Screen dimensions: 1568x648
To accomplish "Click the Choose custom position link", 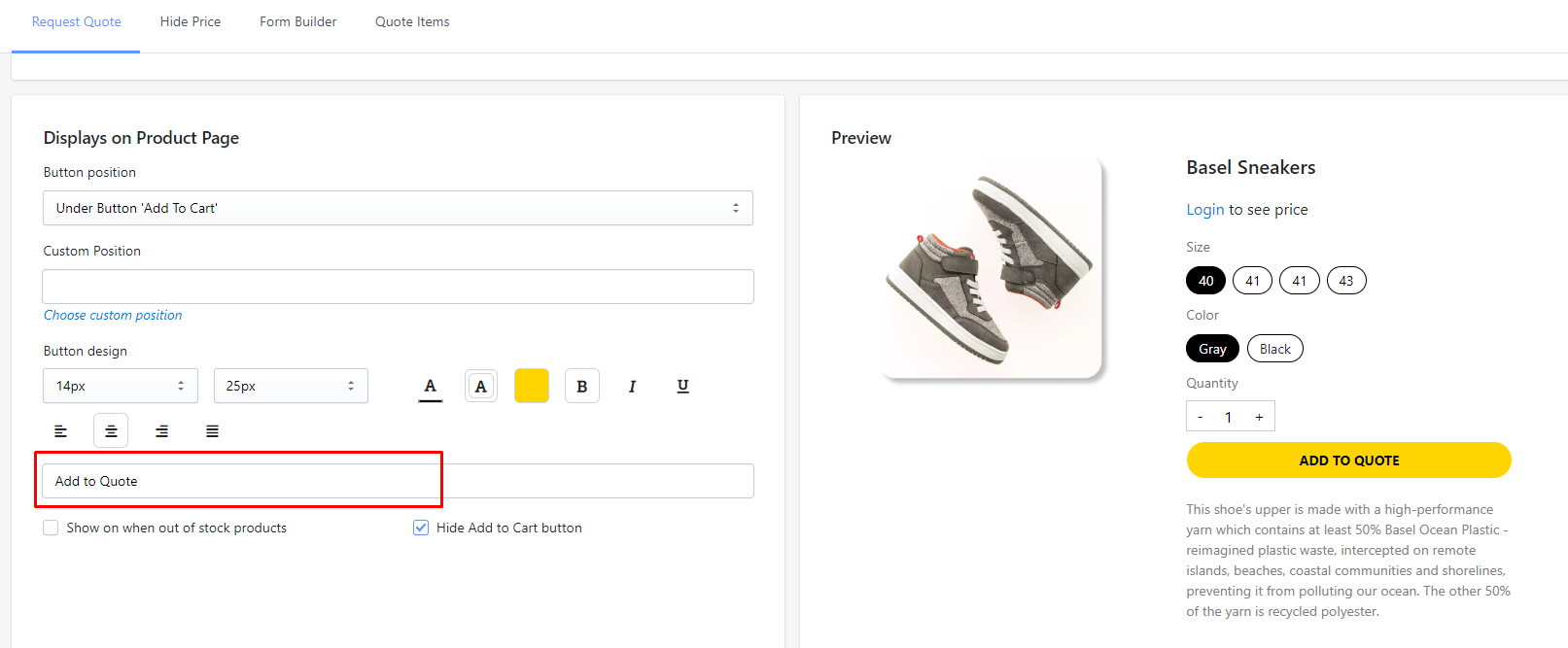I will pos(113,315).
